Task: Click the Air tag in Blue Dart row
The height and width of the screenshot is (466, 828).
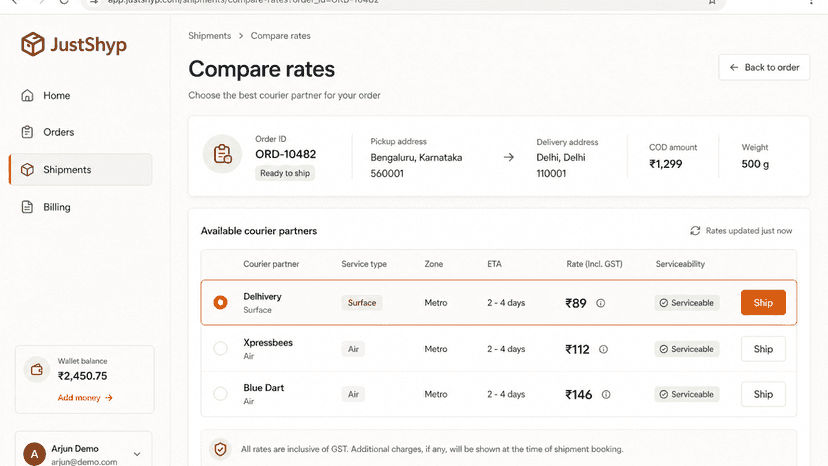Action: click(x=353, y=394)
